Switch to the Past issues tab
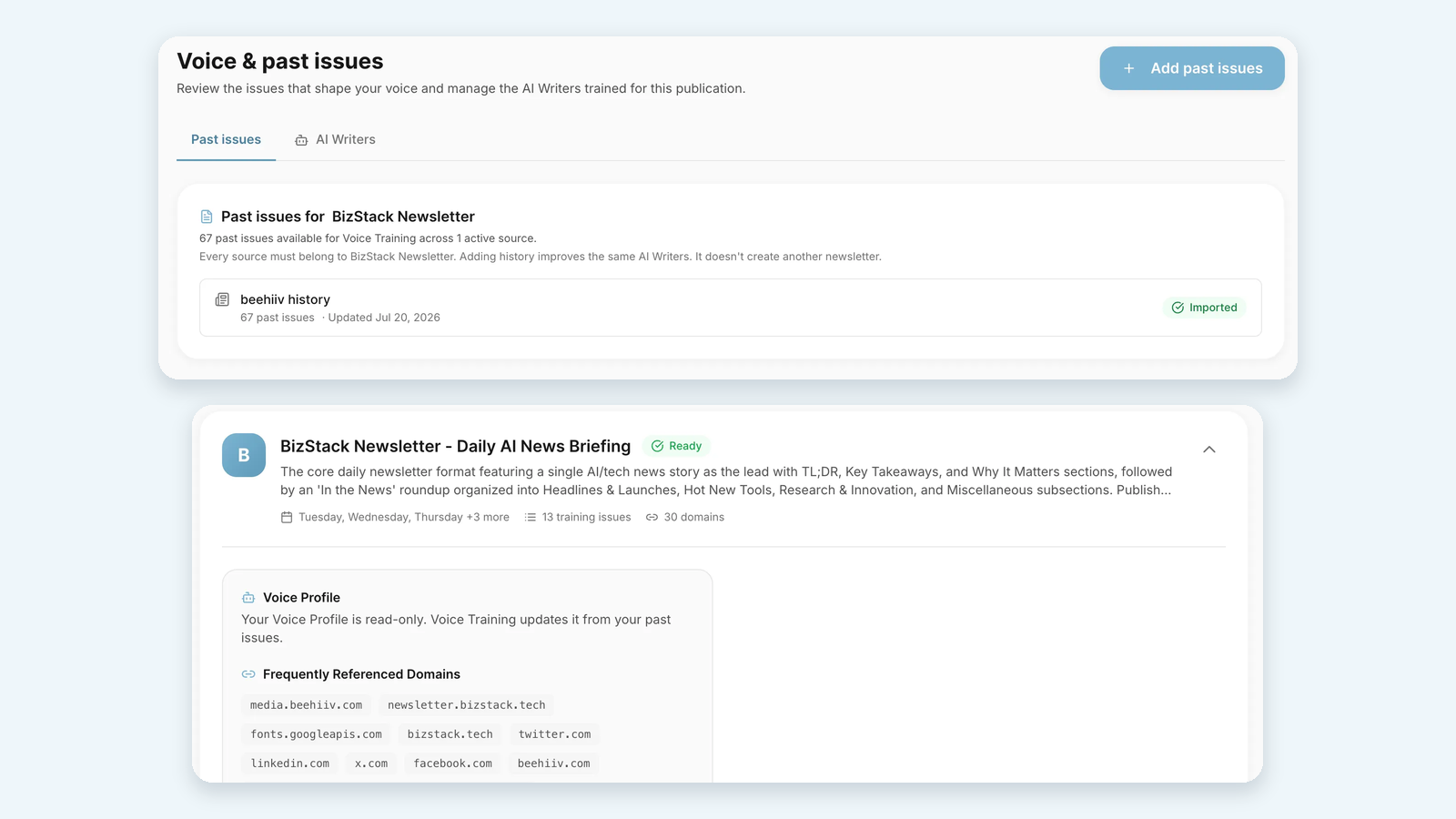 pyautogui.click(x=226, y=139)
